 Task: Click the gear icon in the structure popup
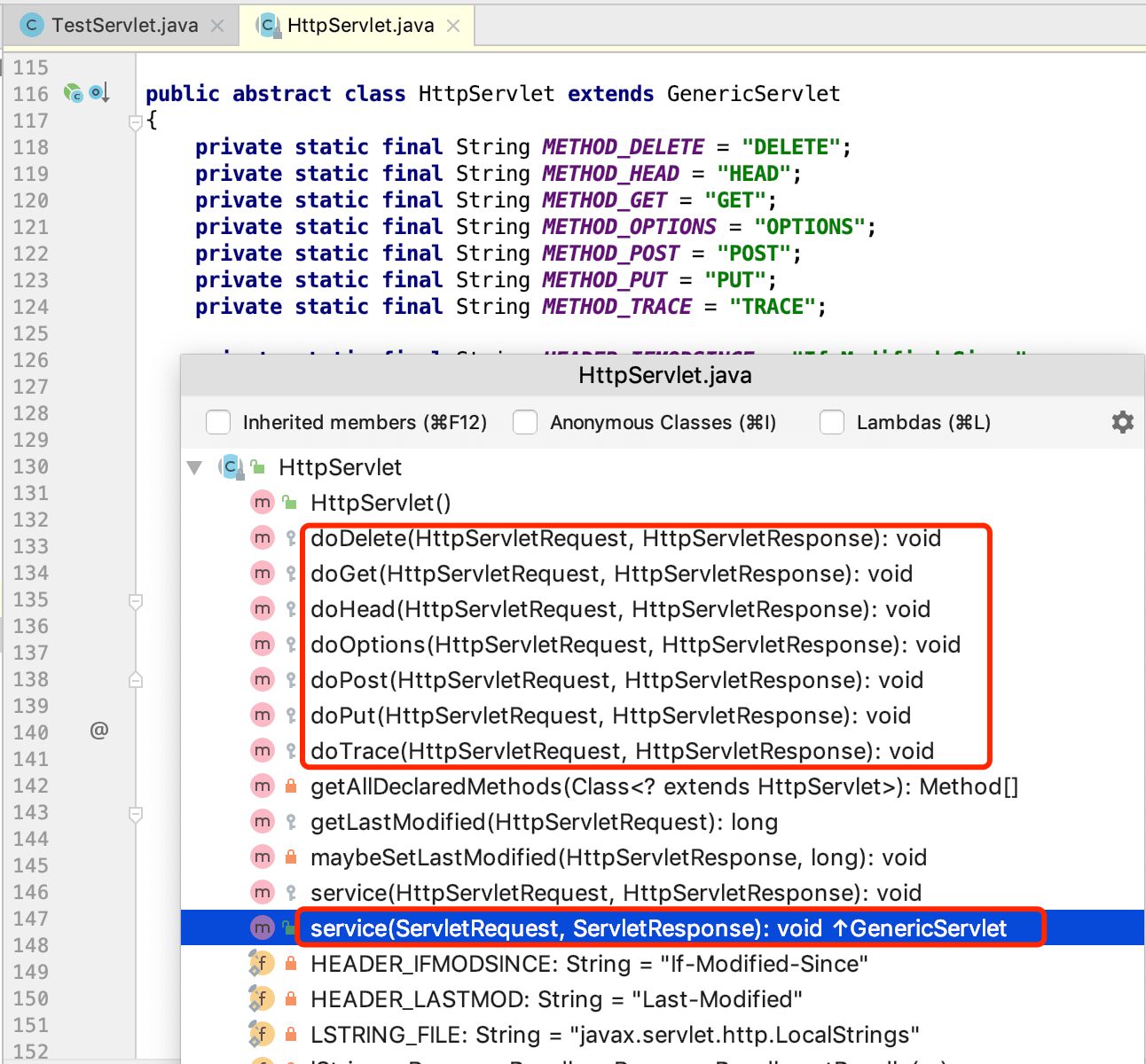click(1122, 422)
